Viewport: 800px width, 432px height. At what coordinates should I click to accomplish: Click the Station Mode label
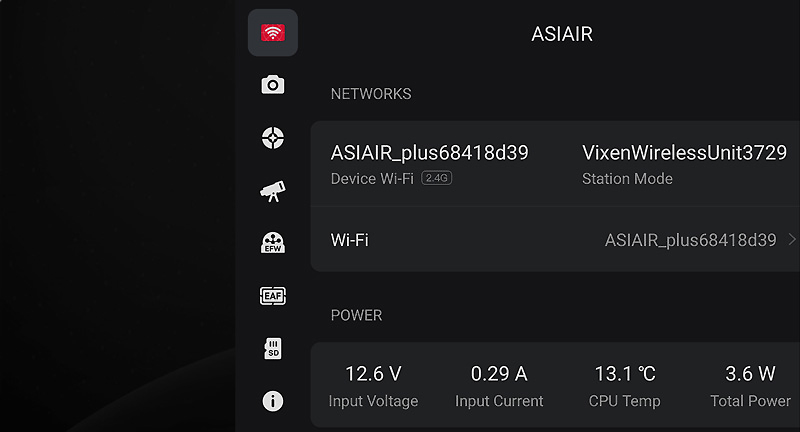pyautogui.click(x=627, y=179)
